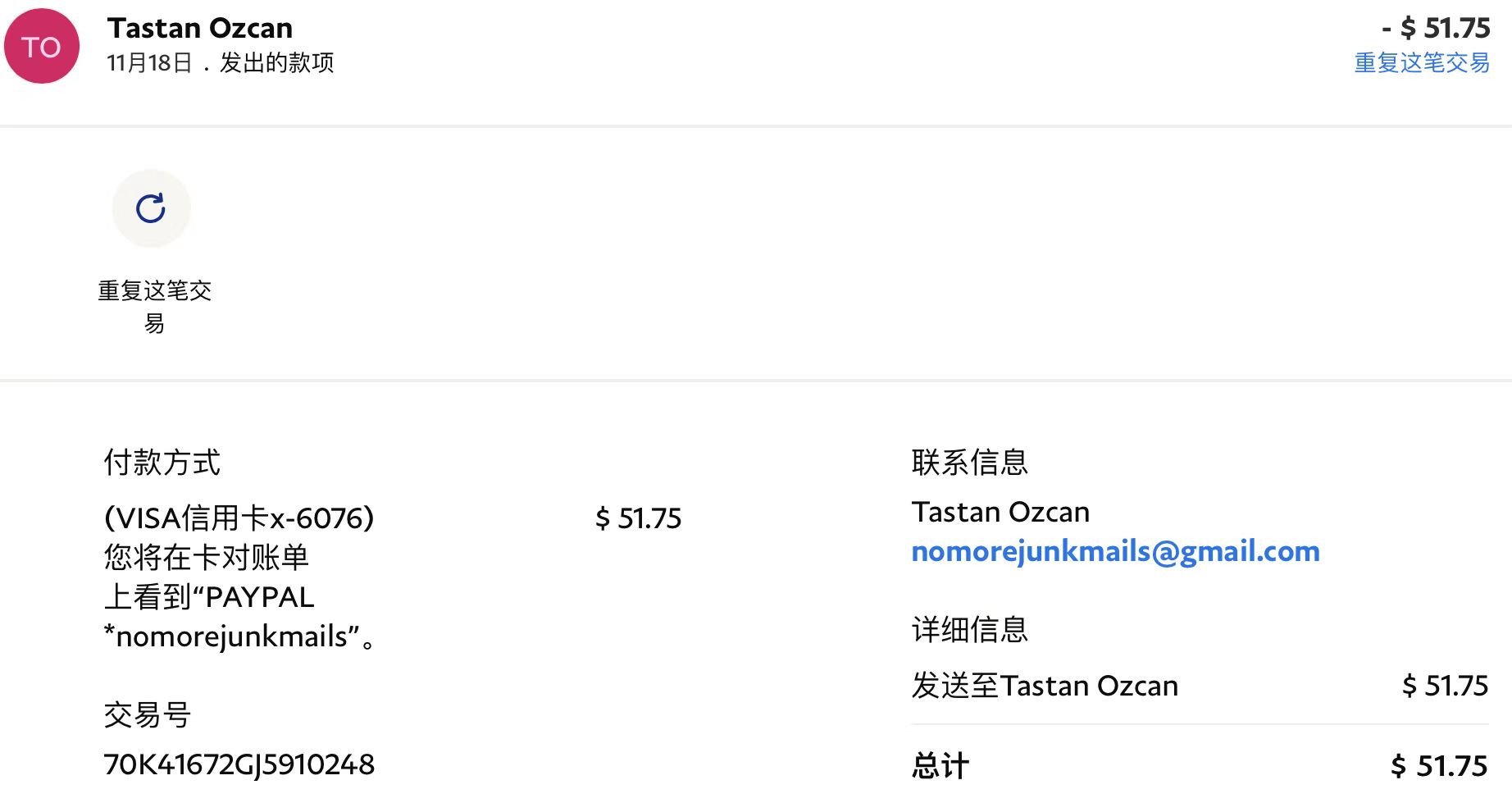Select the transaction ID 70K41672GJ5910248
The width and height of the screenshot is (1512, 812).
point(239,764)
